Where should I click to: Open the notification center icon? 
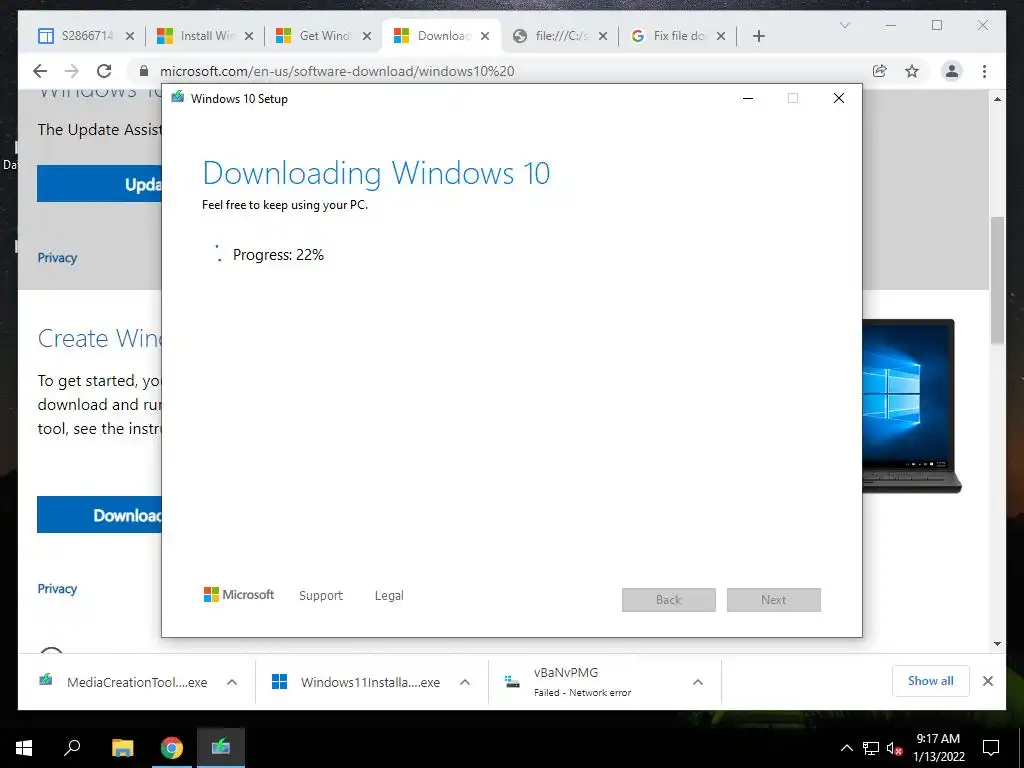tap(991, 748)
